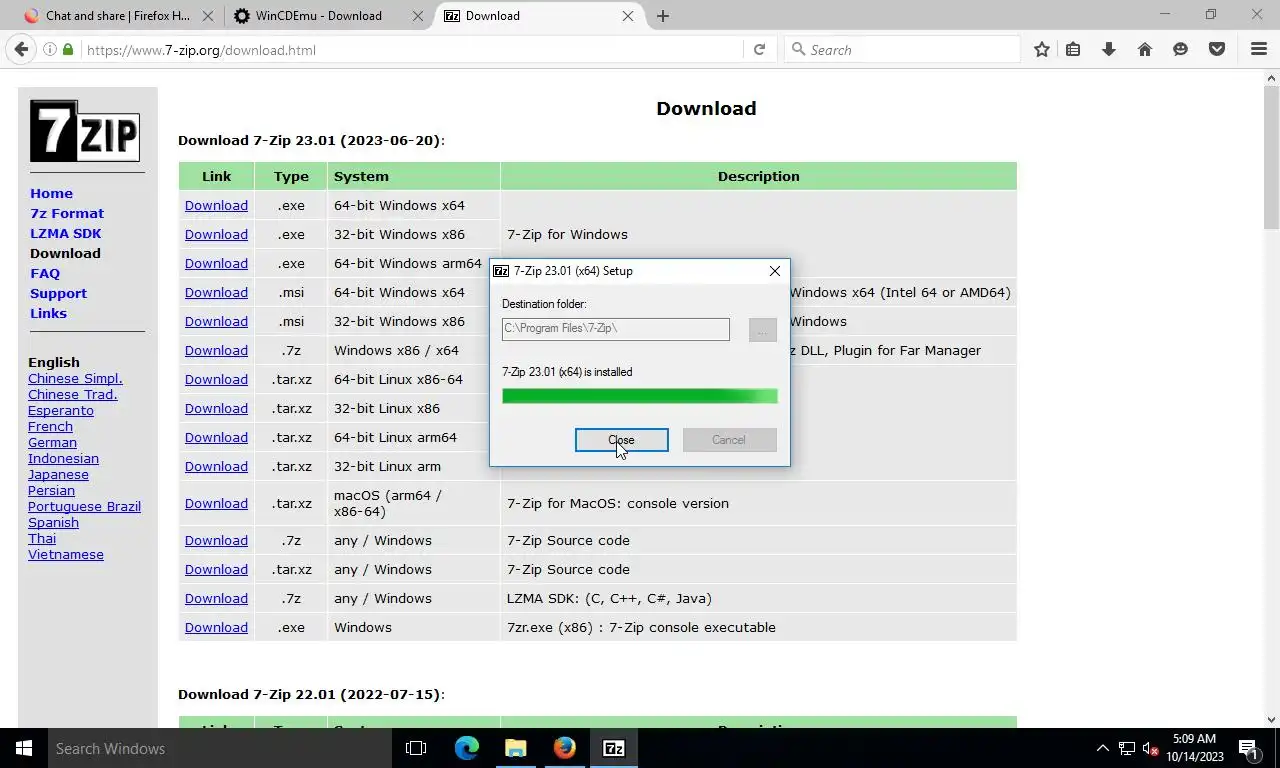The height and width of the screenshot is (768, 1280).
Task: Click the 'Download 7-Zip 22.01' heading text
Action: click(x=311, y=694)
